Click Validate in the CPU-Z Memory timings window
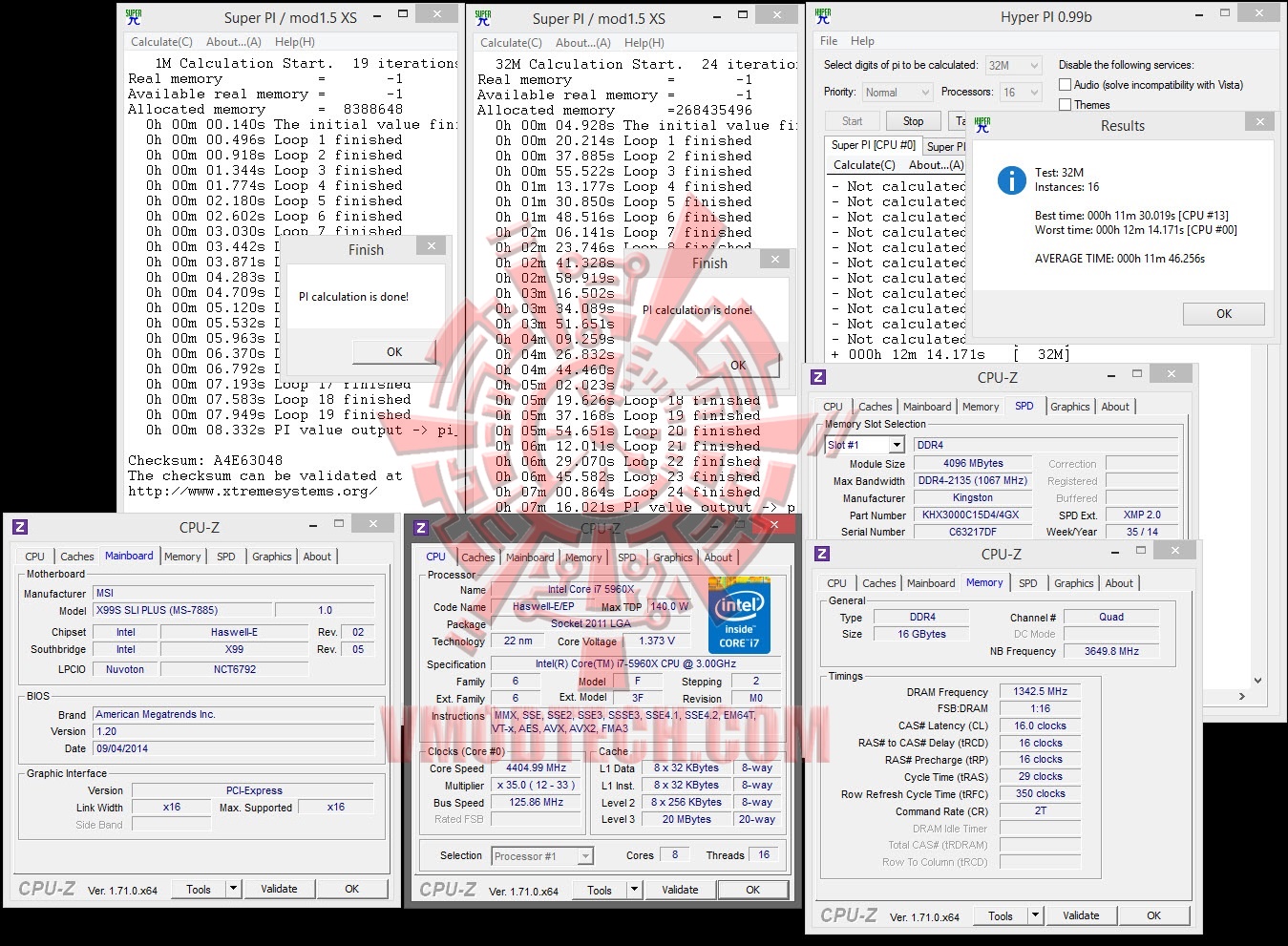 (x=1082, y=915)
